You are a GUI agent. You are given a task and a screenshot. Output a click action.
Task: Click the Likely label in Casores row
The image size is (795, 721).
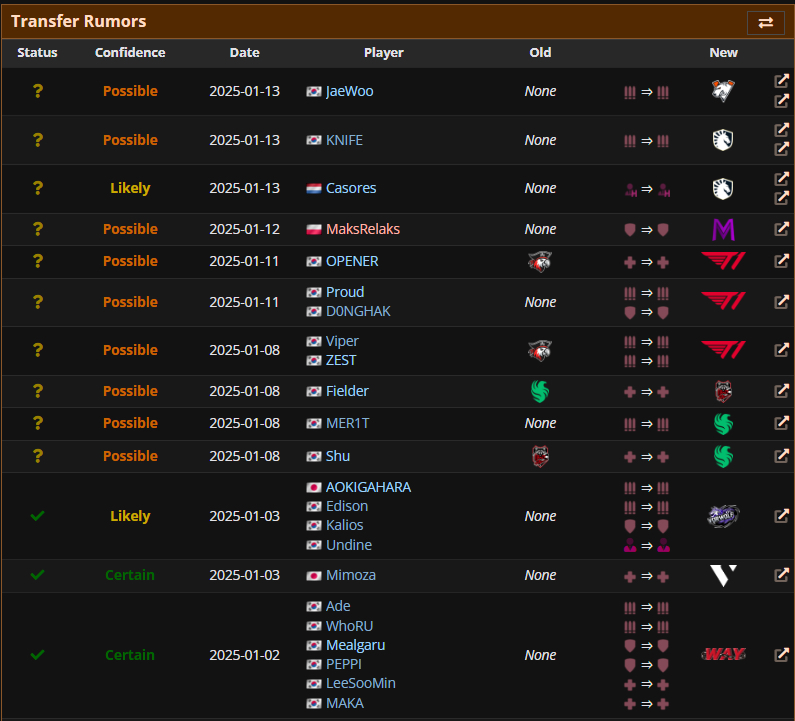(x=130, y=188)
